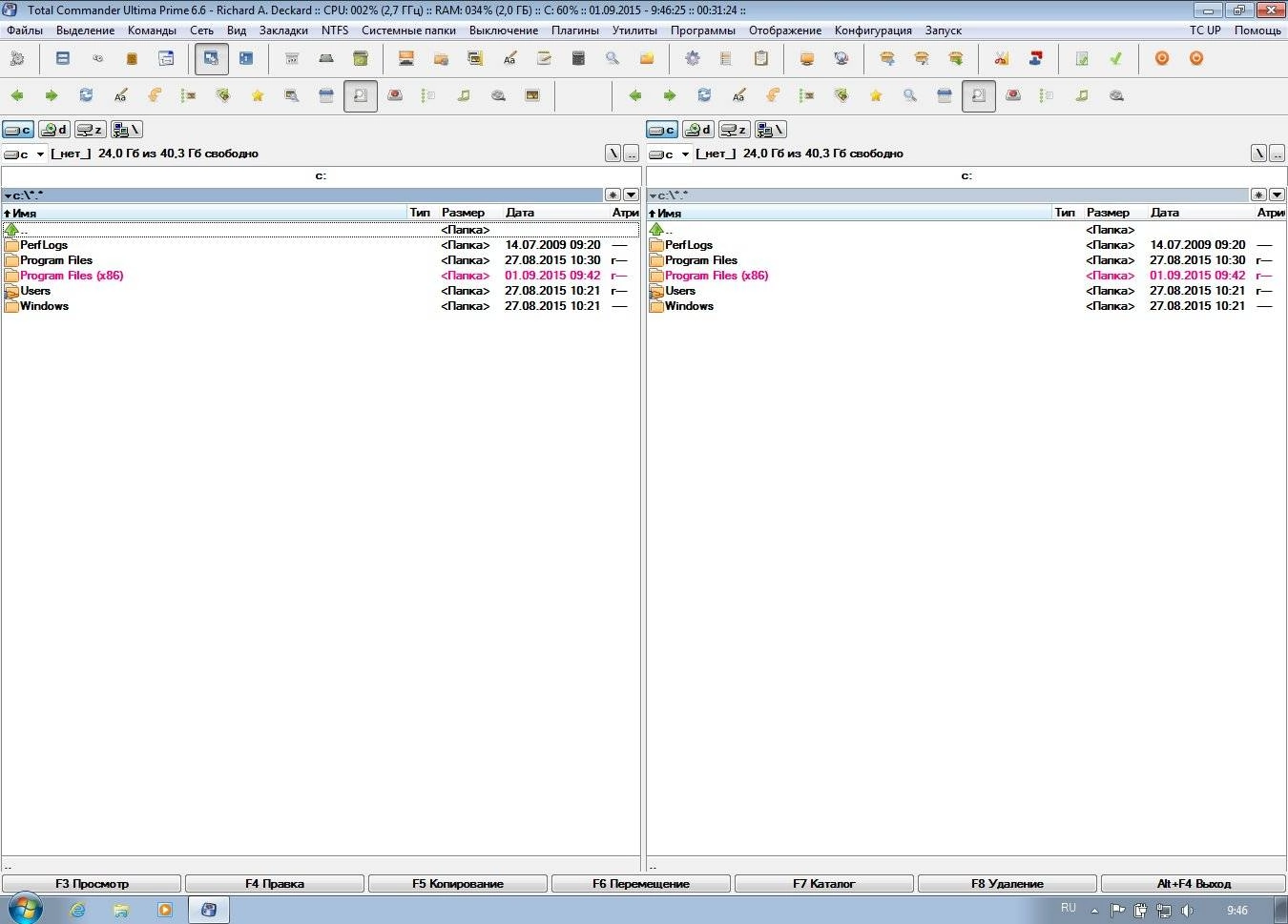Image resolution: width=1288 pixels, height=924 pixels.
Task: Click the yellow star favorites icon in left toolbar
Action: pyautogui.click(x=258, y=95)
